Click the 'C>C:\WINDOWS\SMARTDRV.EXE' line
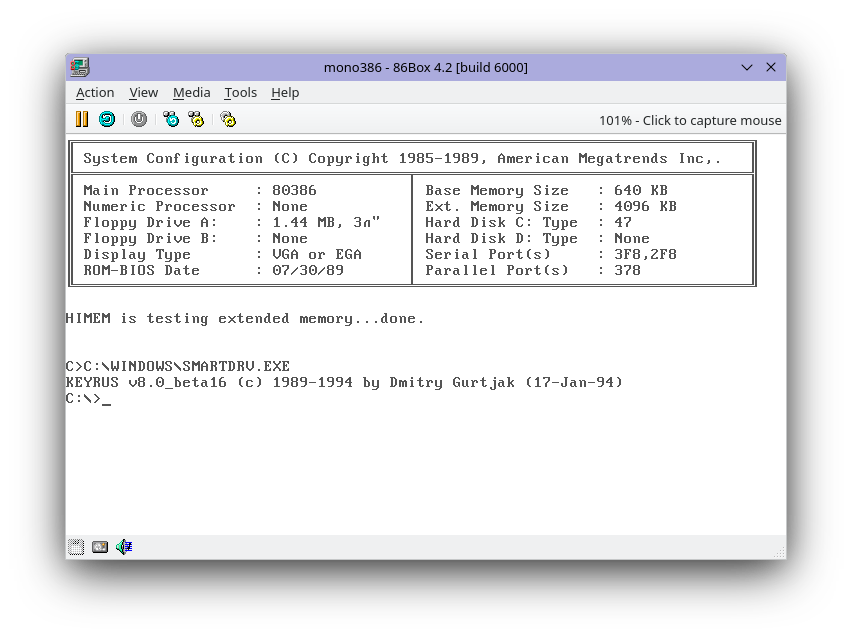The image size is (853, 638). pyautogui.click(x=177, y=367)
